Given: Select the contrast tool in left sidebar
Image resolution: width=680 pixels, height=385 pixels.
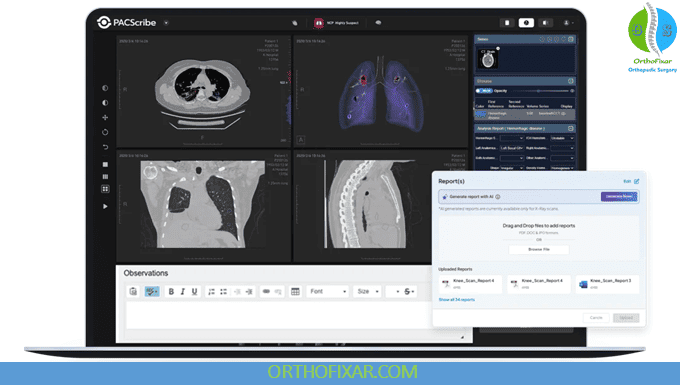Looking at the screenshot, I should point(105,88).
